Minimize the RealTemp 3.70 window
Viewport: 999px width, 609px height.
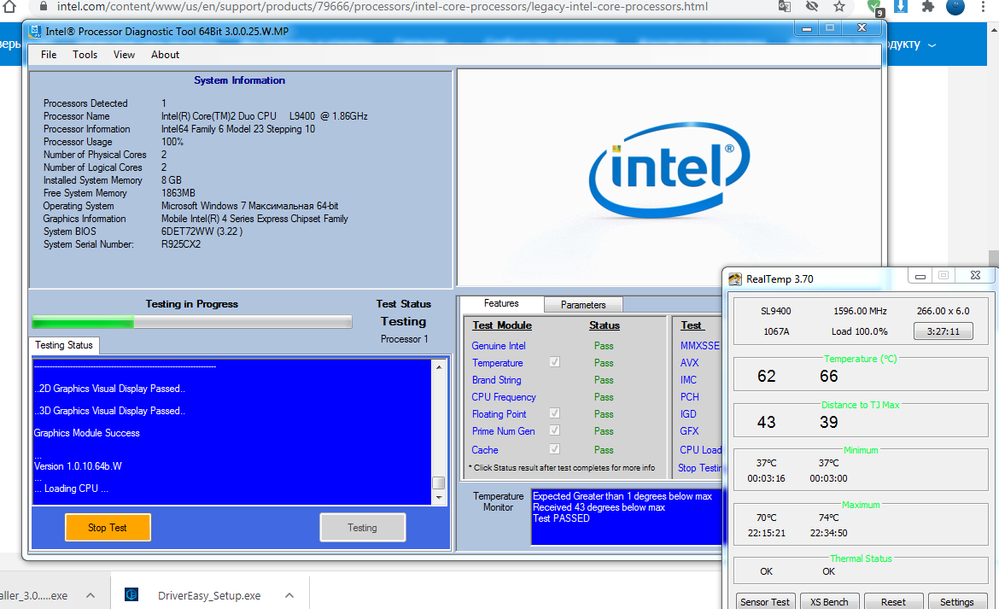coord(920,276)
